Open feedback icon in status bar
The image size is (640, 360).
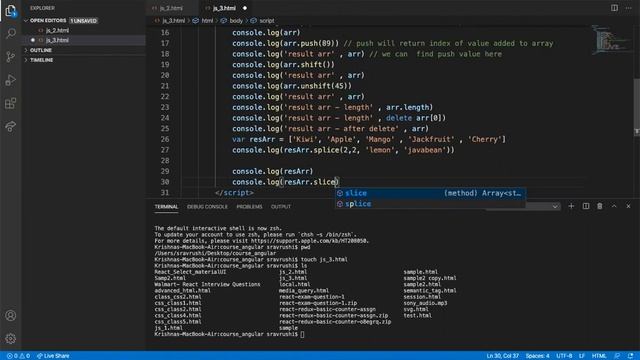617,356
